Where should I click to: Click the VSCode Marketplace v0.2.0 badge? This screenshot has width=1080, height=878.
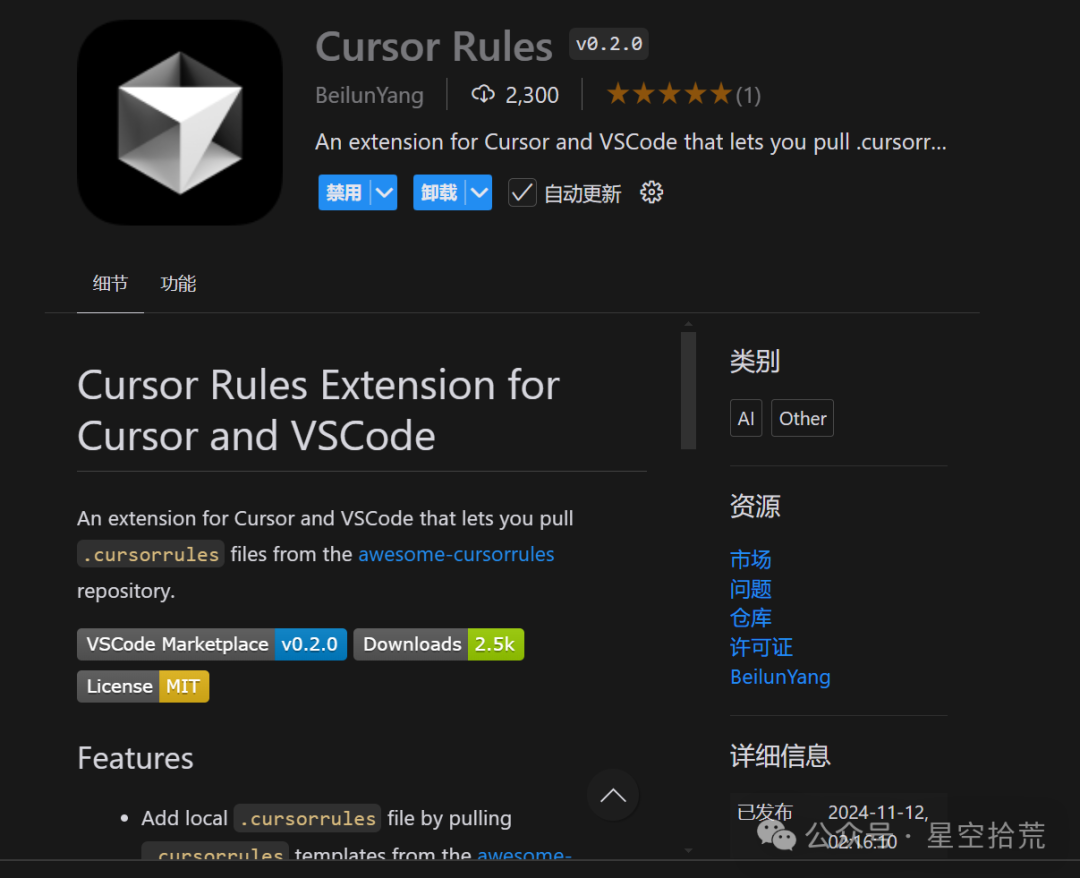pyautogui.click(x=211, y=644)
